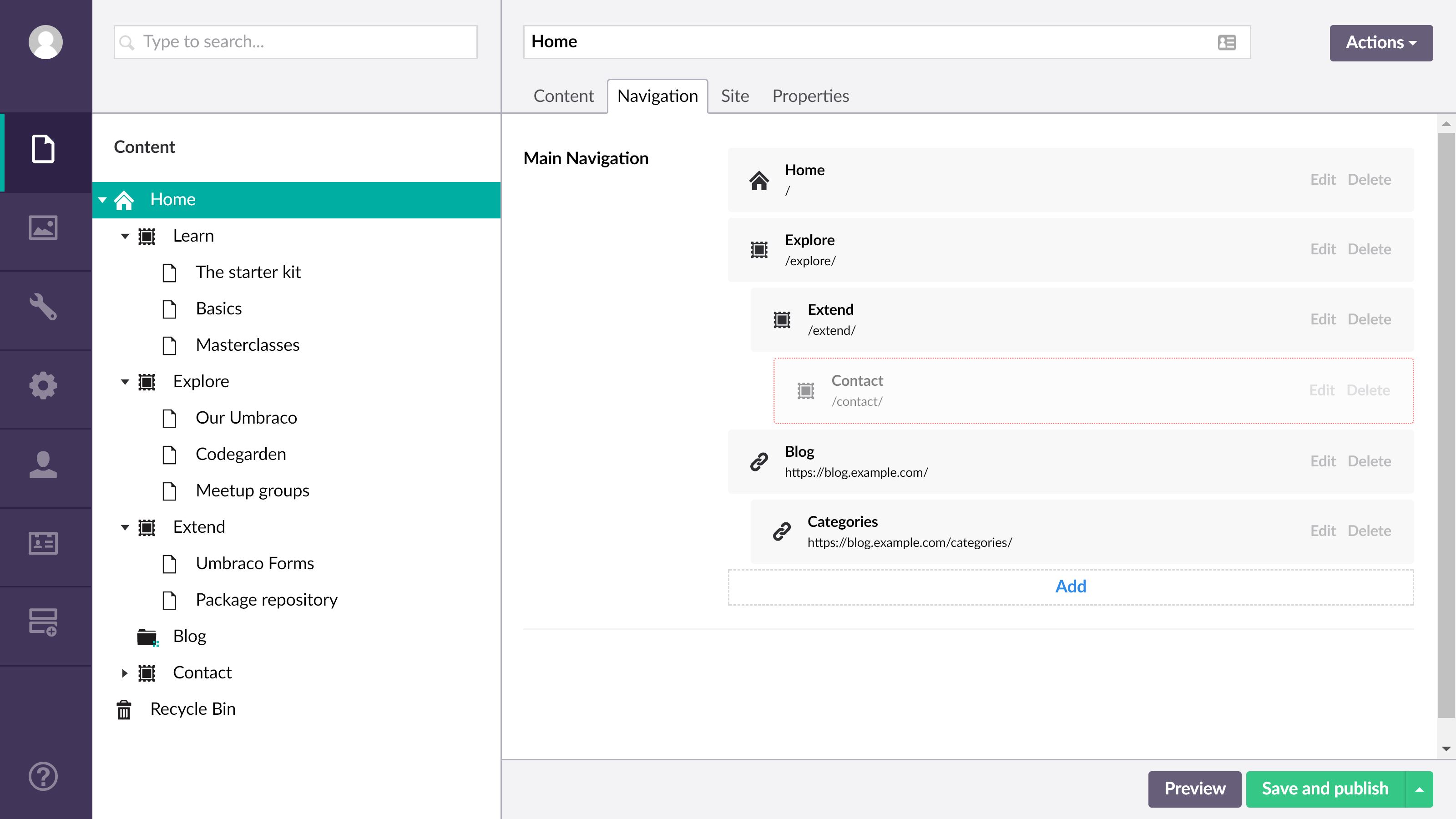Click the Preview button
Screen dimensions: 1456x819
click(1194, 789)
